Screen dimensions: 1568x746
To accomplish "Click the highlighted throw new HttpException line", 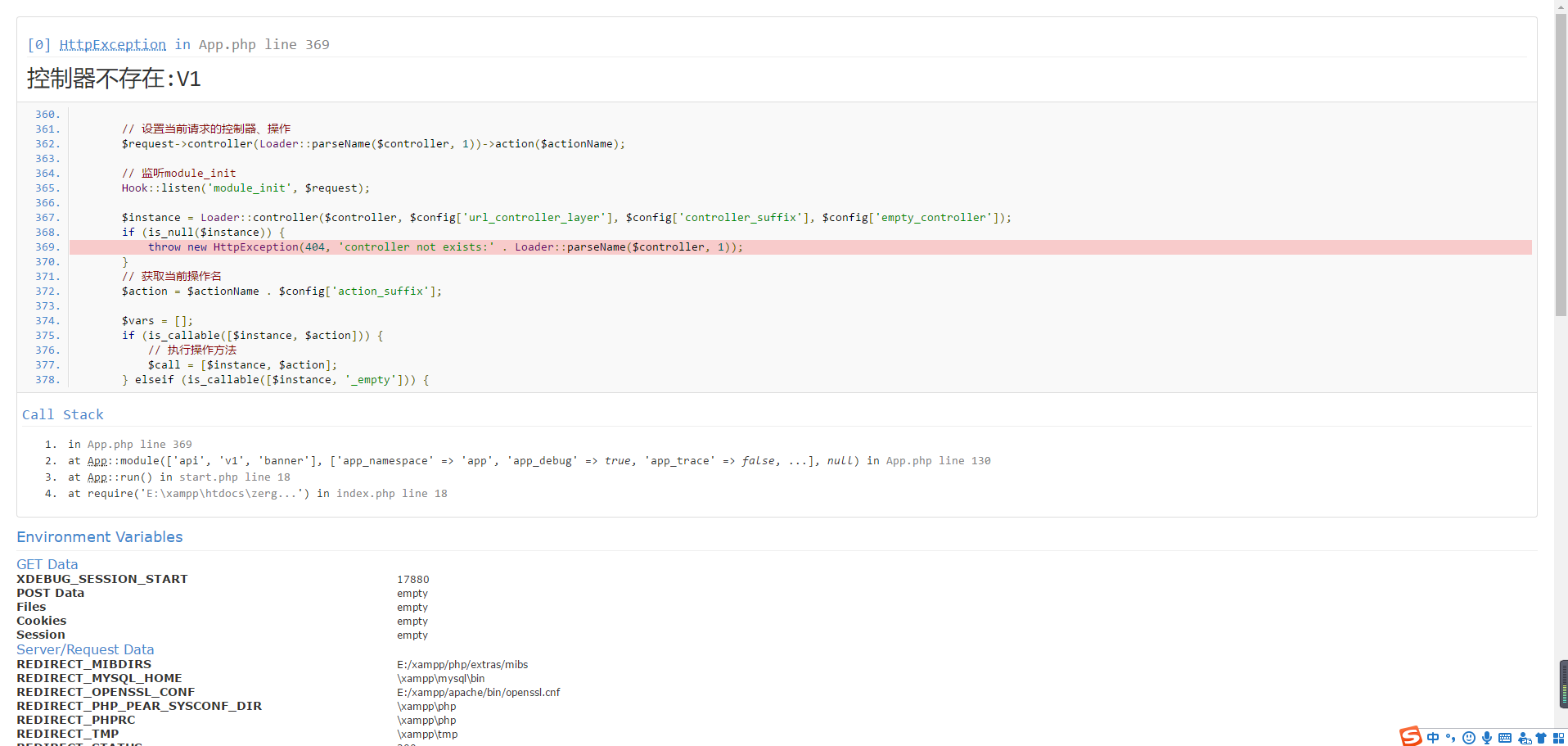I will click(800, 247).
